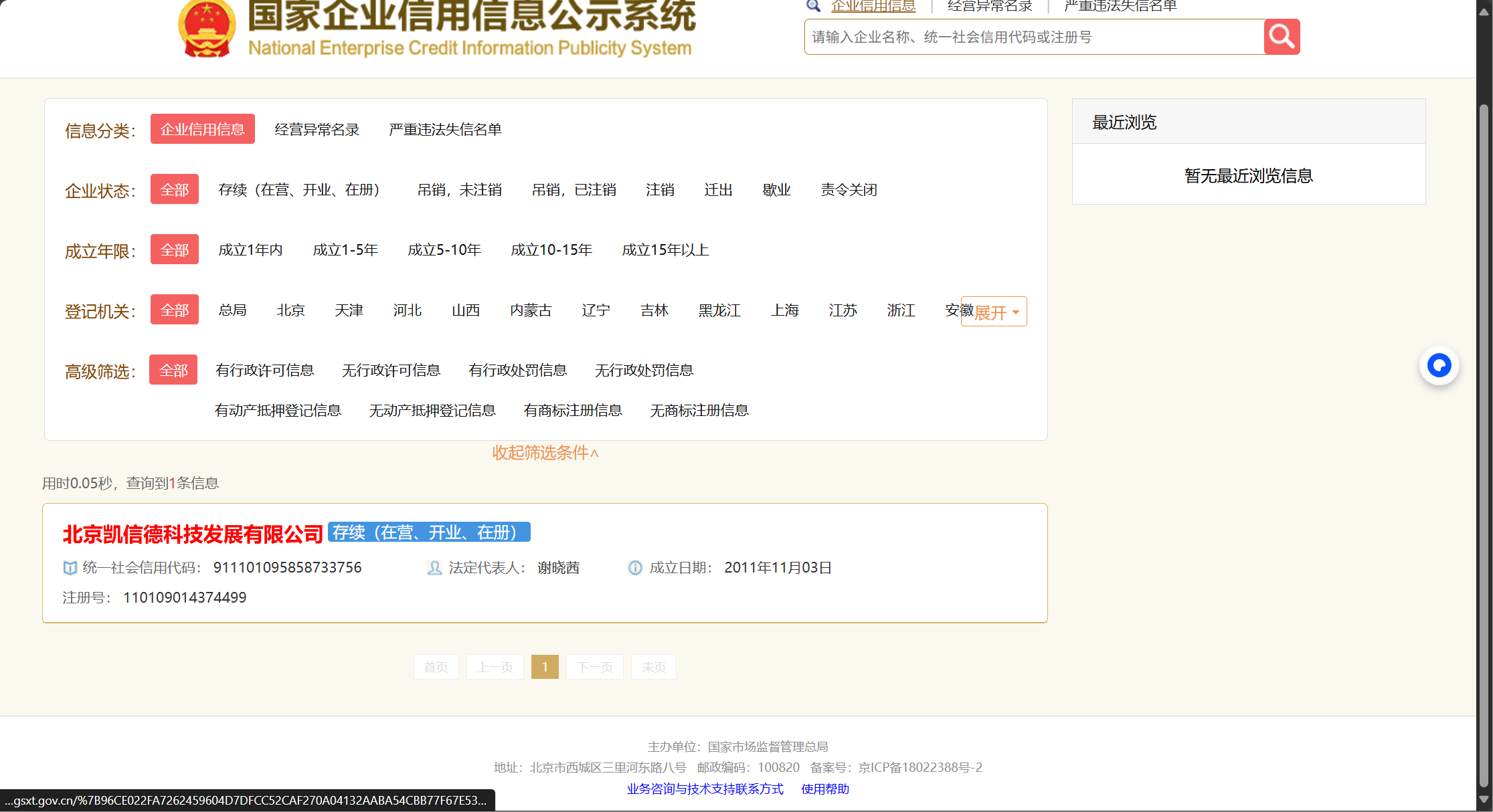This screenshot has width=1493, height=812.
Task: Click the credit code book icon
Action: 70,568
